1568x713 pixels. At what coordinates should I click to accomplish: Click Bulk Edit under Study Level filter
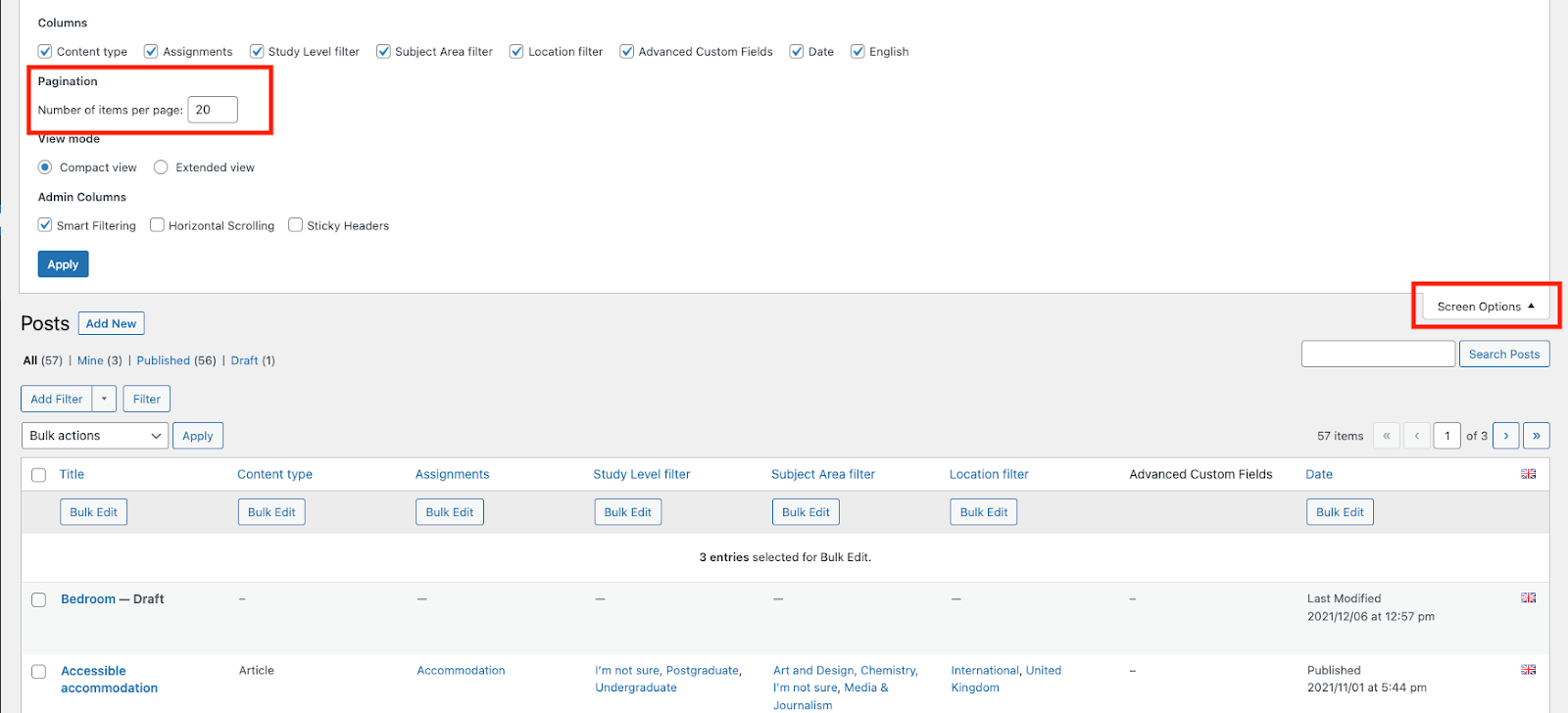tap(628, 512)
